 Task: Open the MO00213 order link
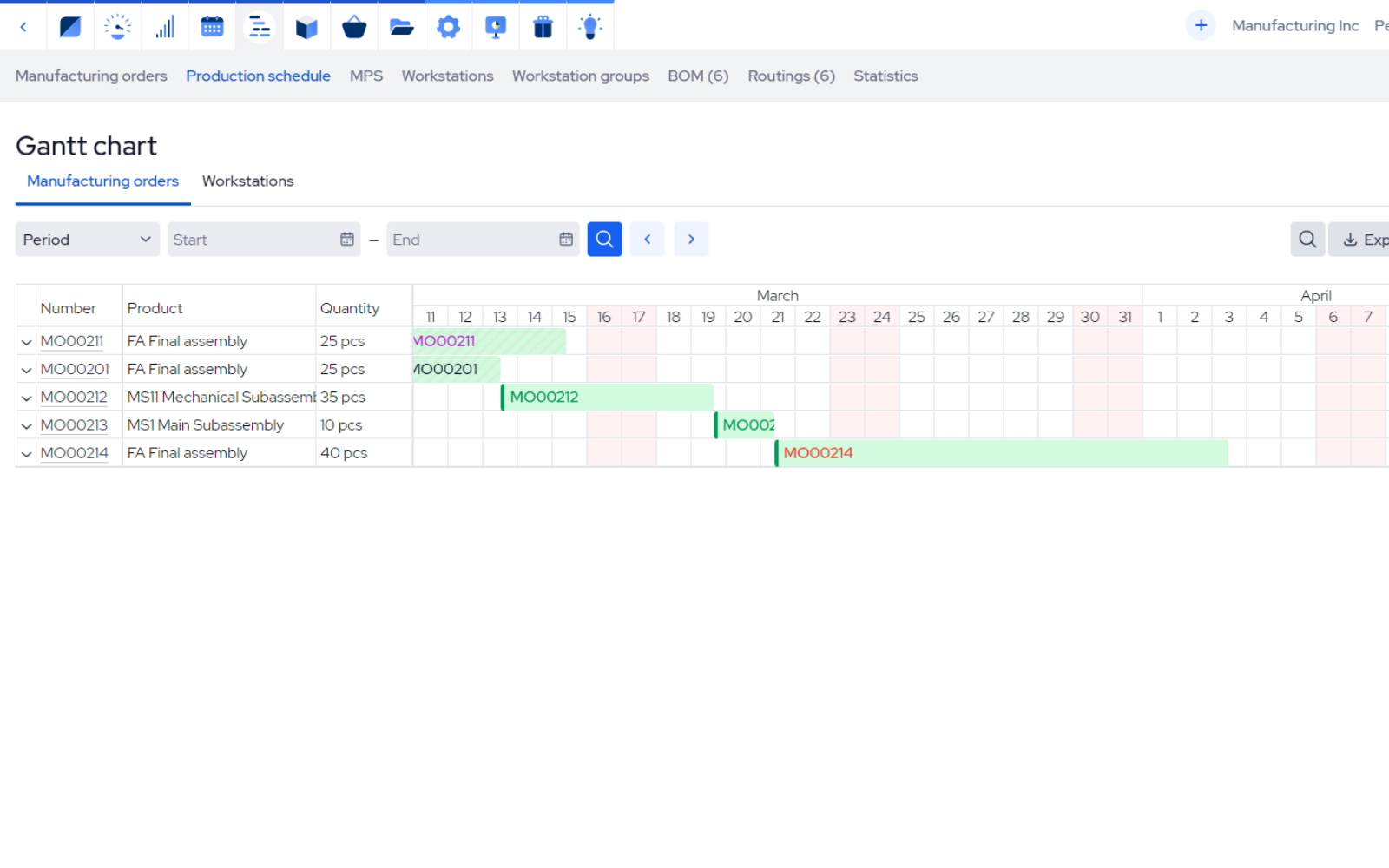coord(74,424)
